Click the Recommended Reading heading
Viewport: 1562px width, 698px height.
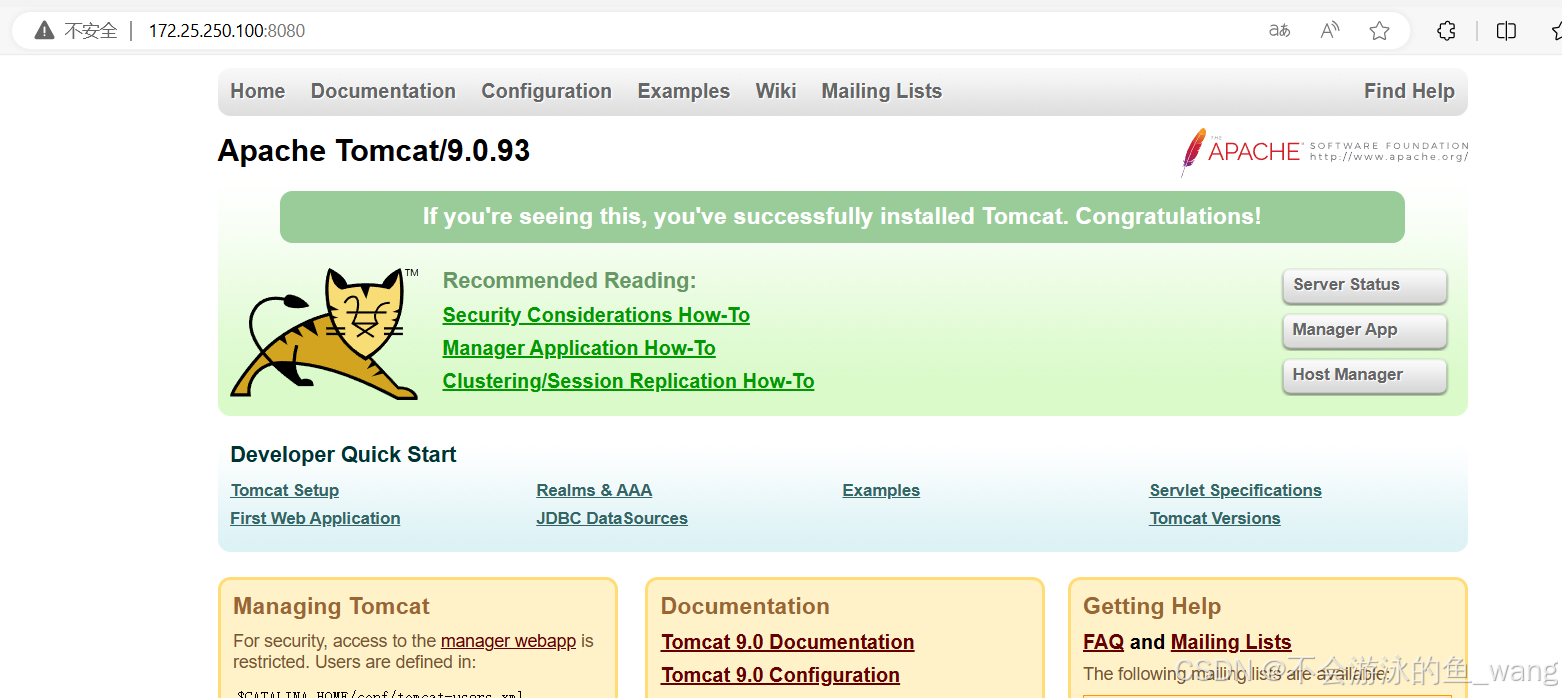[569, 281]
